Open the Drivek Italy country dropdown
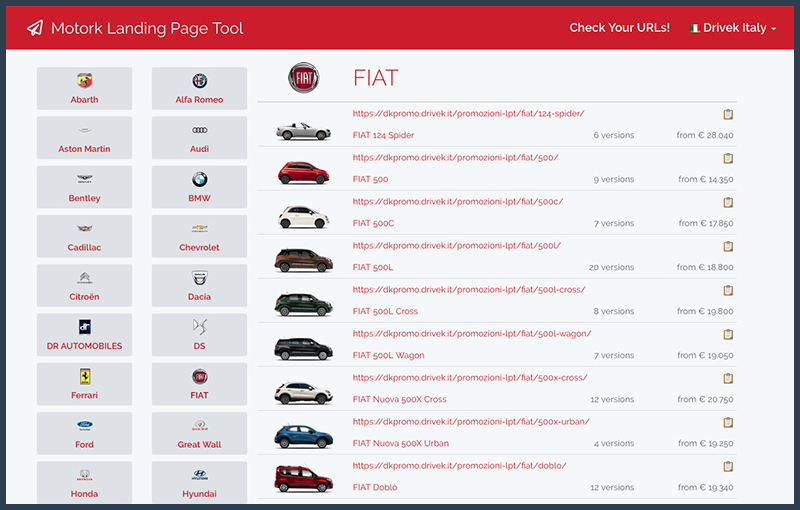800x510 pixels. pos(733,28)
